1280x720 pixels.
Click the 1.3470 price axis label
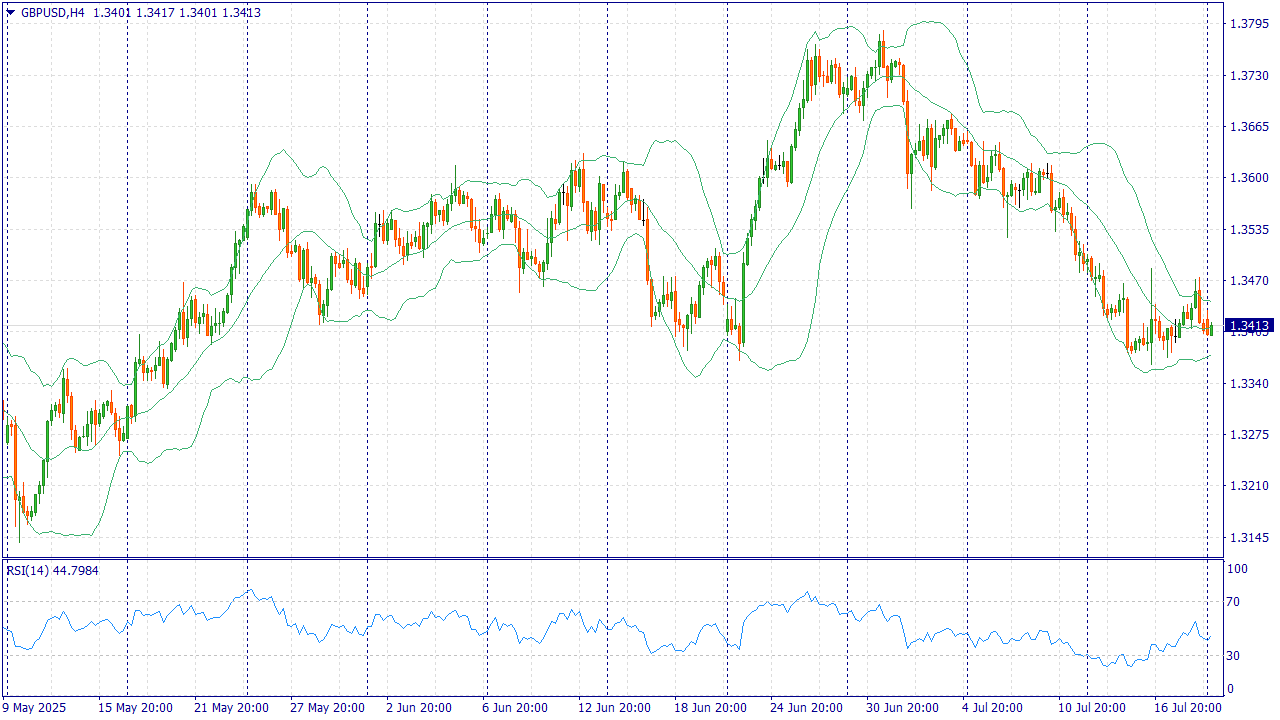pos(1249,281)
